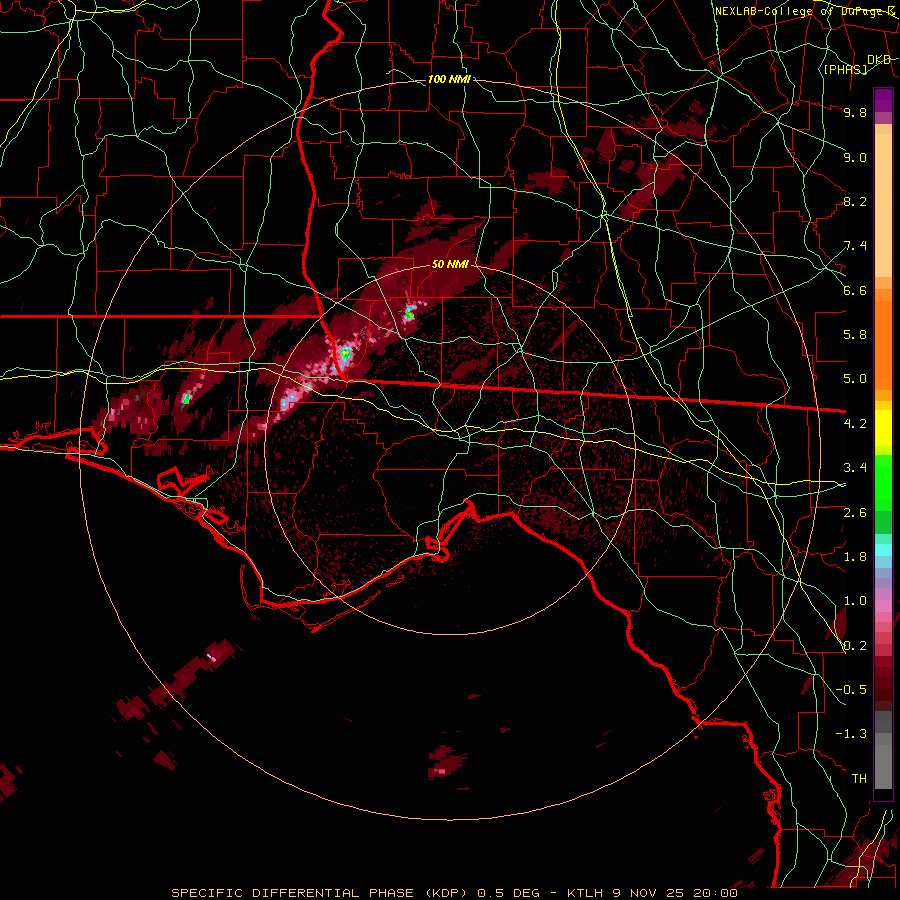Click the 9.8 value on the color scale
Image resolution: width=900 pixels, height=900 pixels.
(x=855, y=112)
